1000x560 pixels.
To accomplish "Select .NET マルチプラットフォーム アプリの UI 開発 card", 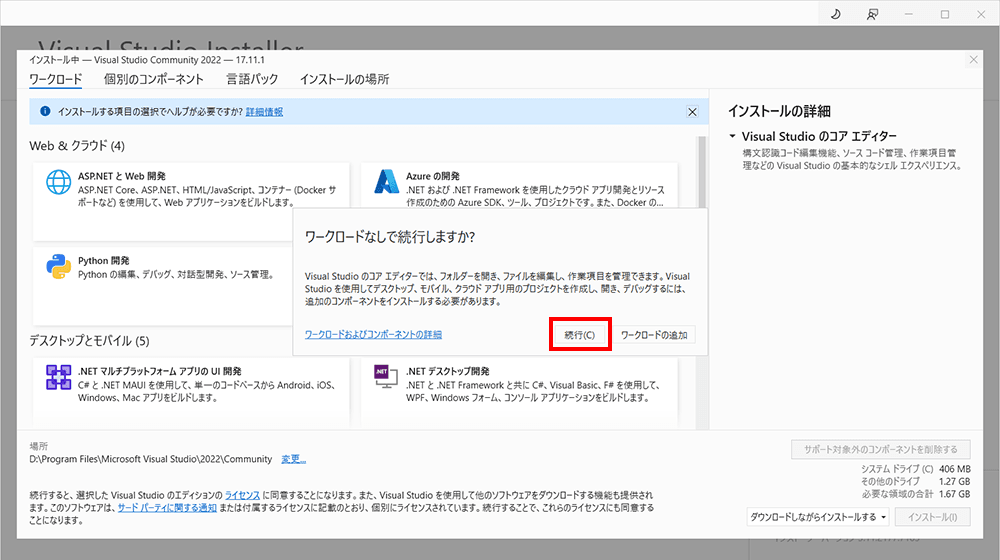I will tap(191, 391).
